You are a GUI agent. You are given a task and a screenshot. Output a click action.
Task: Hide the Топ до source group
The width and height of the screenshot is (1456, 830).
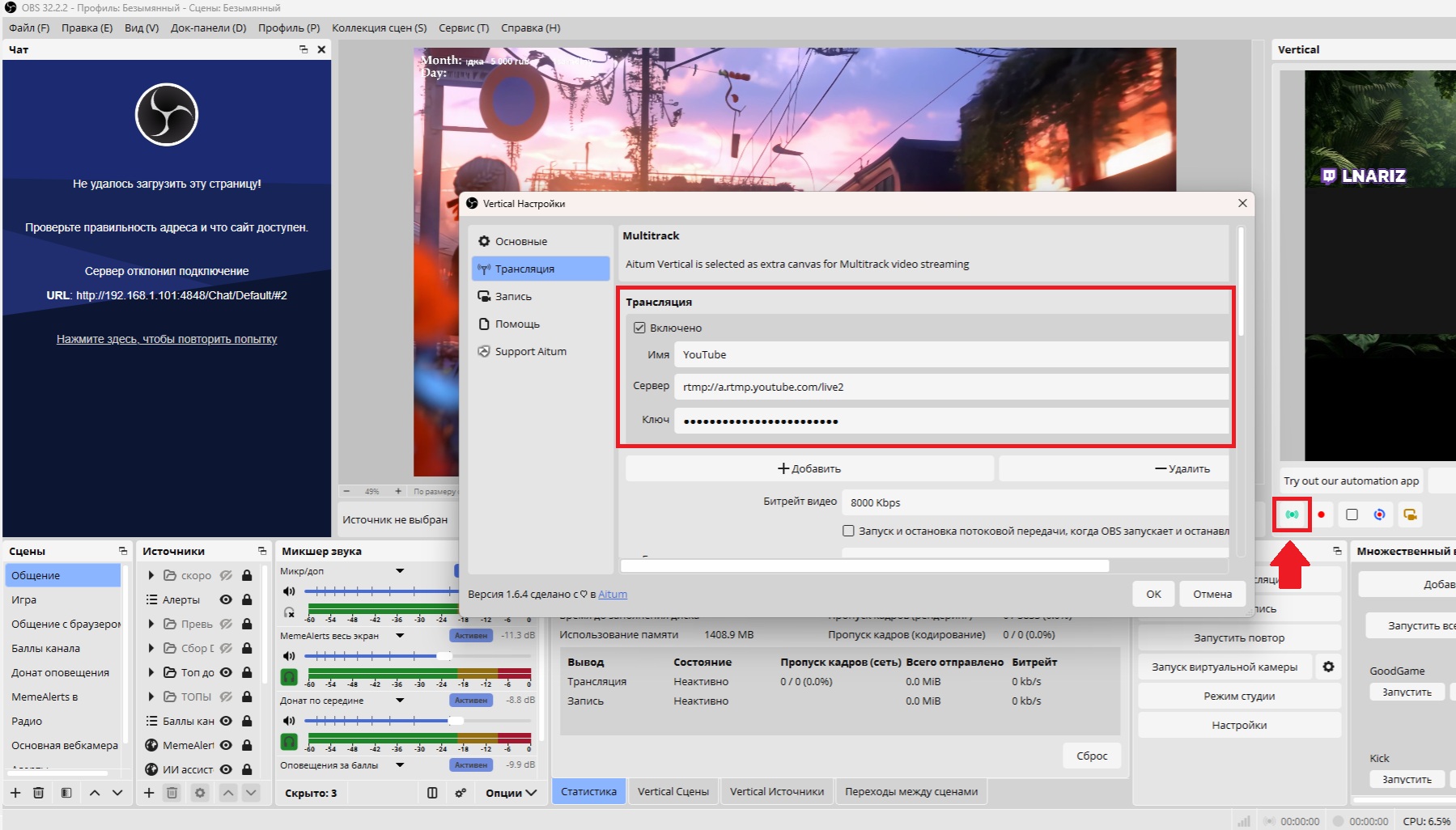click(226, 672)
